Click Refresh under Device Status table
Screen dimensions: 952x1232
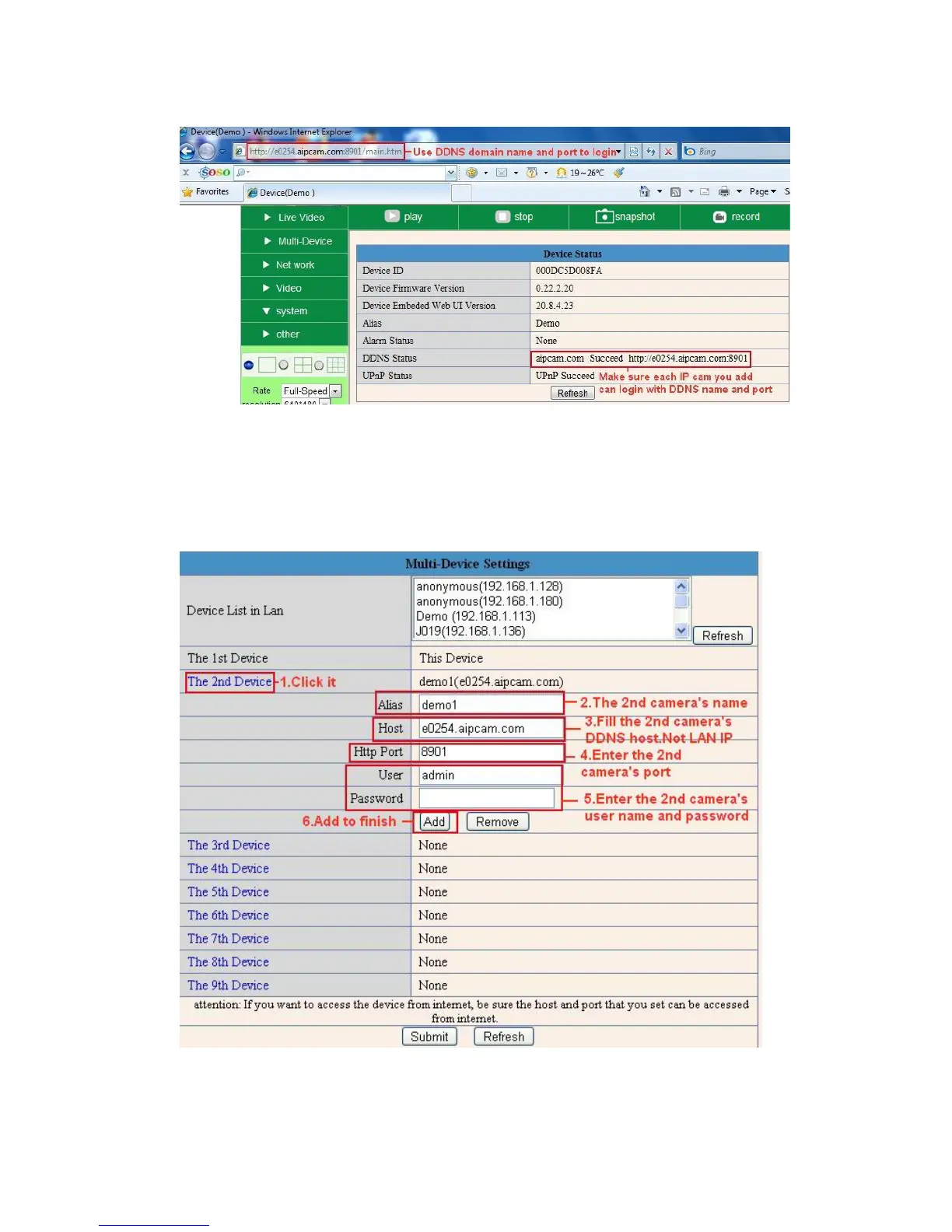[x=572, y=394]
